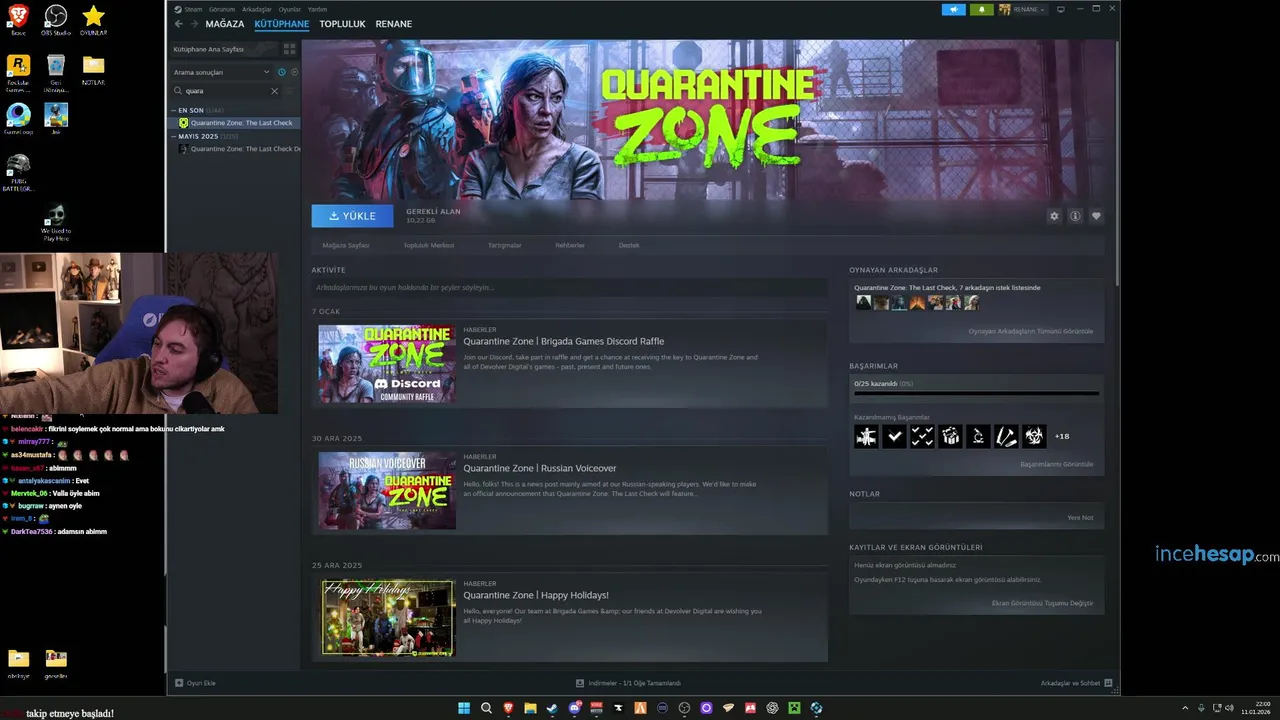The height and width of the screenshot is (720, 1280).
Task: Open the OYUNLAR desktop folder
Action: coord(93,20)
